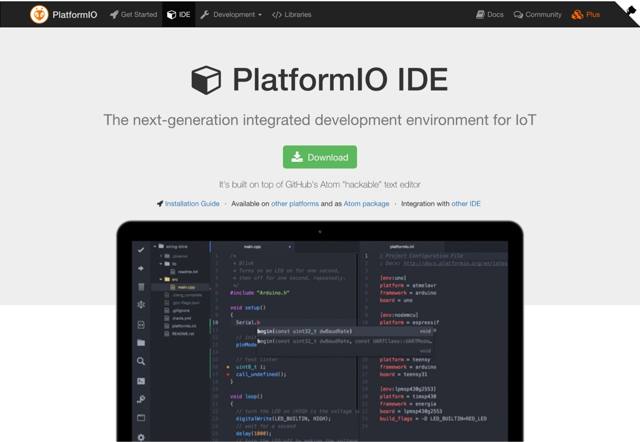This screenshot has width=640, height=442.
Task: Click the trash clean icon in IDE sidebar
Action: coord(141,287)
